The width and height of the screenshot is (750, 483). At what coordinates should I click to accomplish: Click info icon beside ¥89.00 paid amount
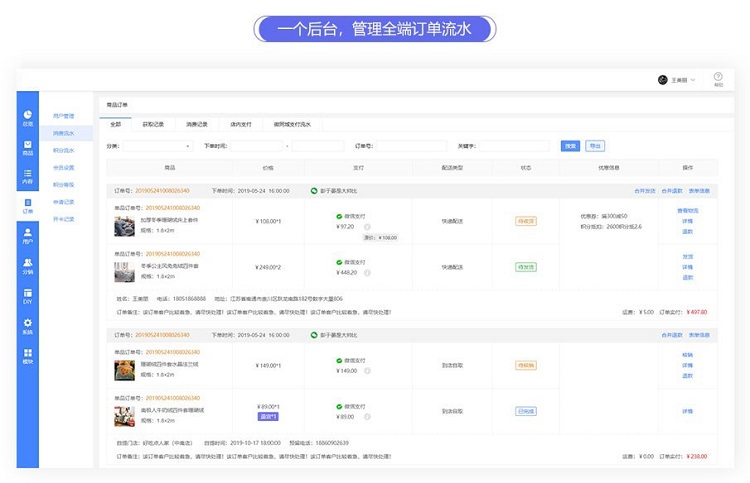coord(367,417)
